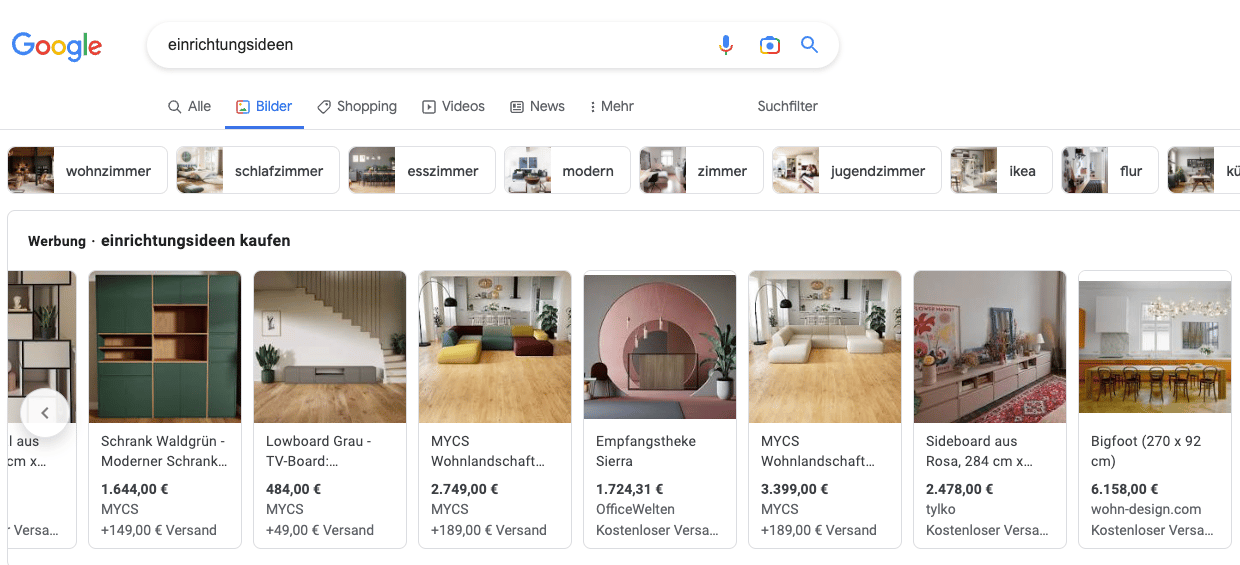Click the 1.724,31 € price
Viewport: 1240px width, 565px height.
tap(629, 489)
